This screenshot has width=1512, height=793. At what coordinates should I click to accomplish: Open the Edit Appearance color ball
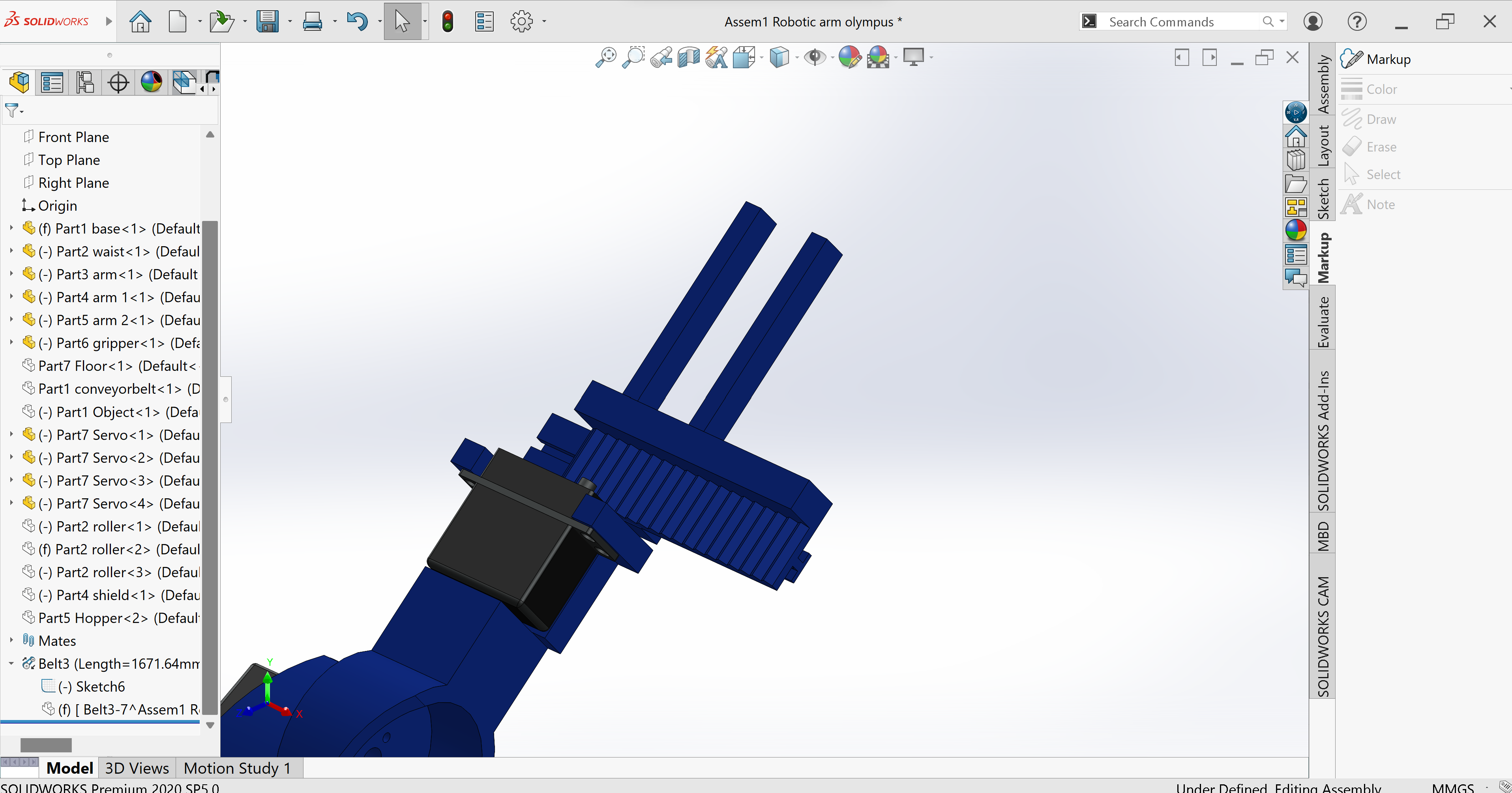tap(849, 58)
